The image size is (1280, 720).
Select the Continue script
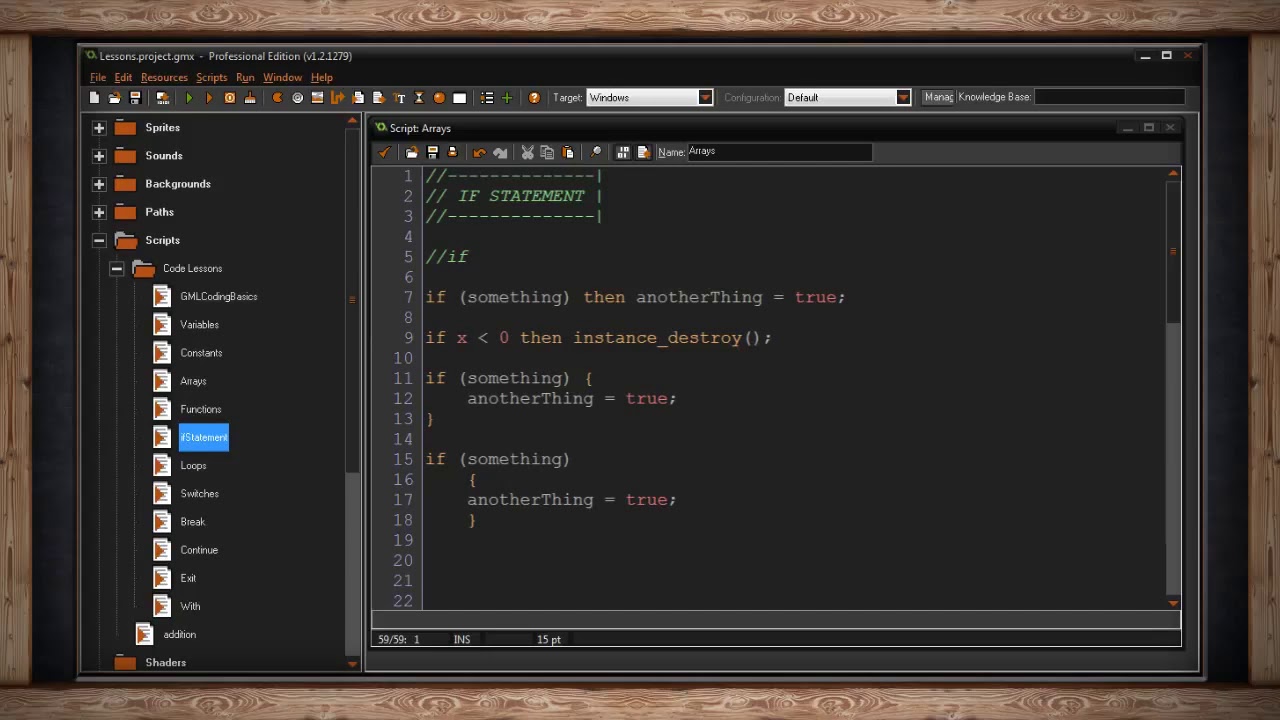[x=198, y=550]
